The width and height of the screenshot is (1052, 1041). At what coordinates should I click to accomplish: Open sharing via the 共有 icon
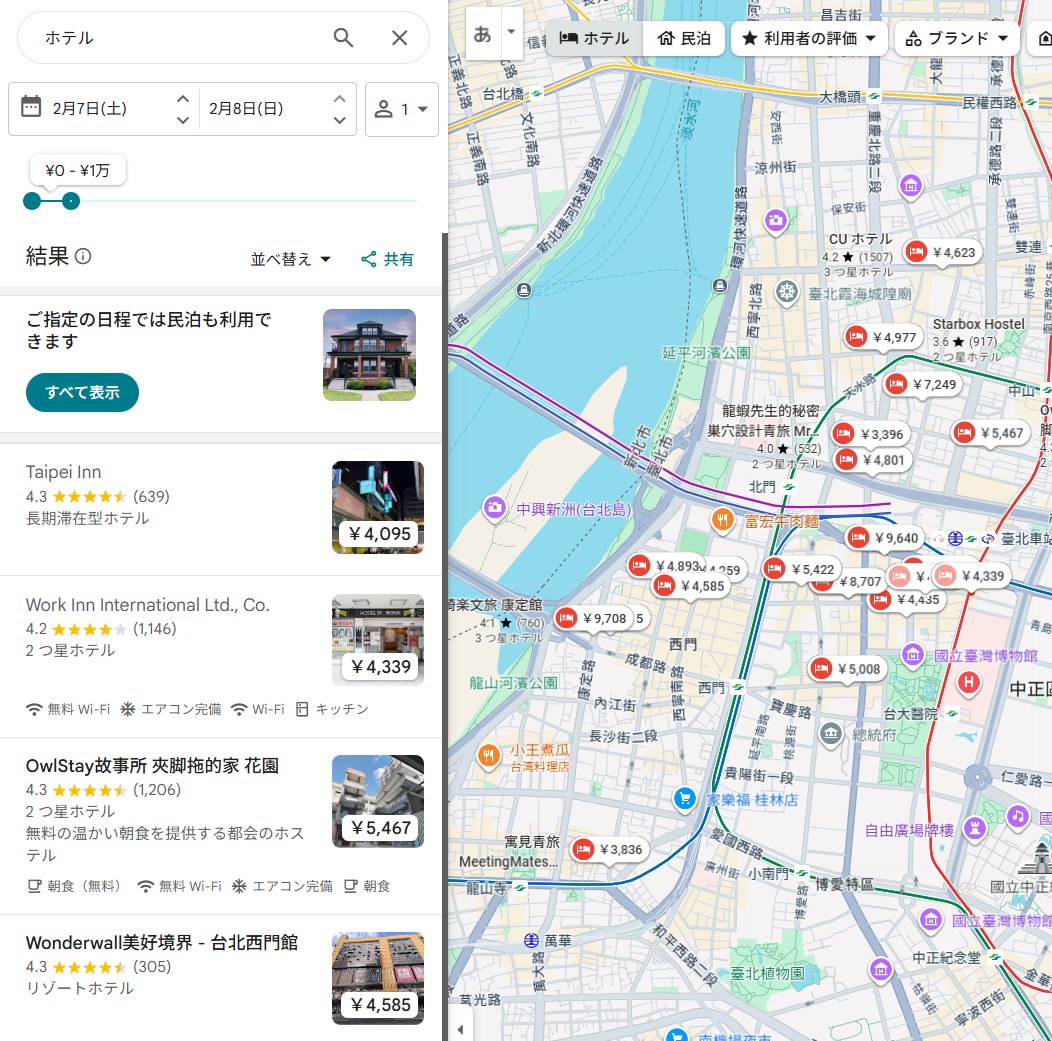click(x=368, y=258)
